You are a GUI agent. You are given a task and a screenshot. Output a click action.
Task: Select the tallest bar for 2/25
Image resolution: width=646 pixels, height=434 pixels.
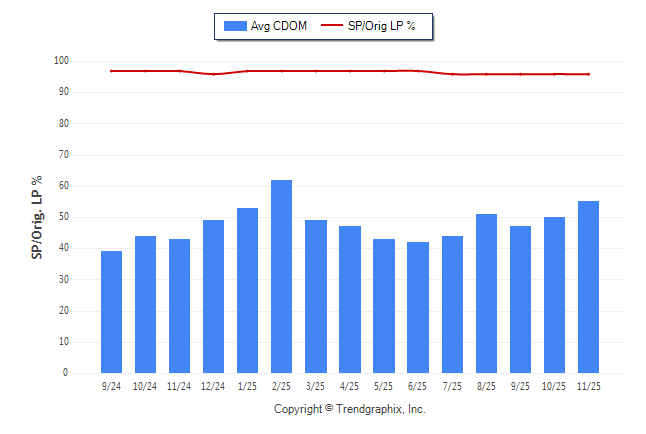[x=281, y=276]
